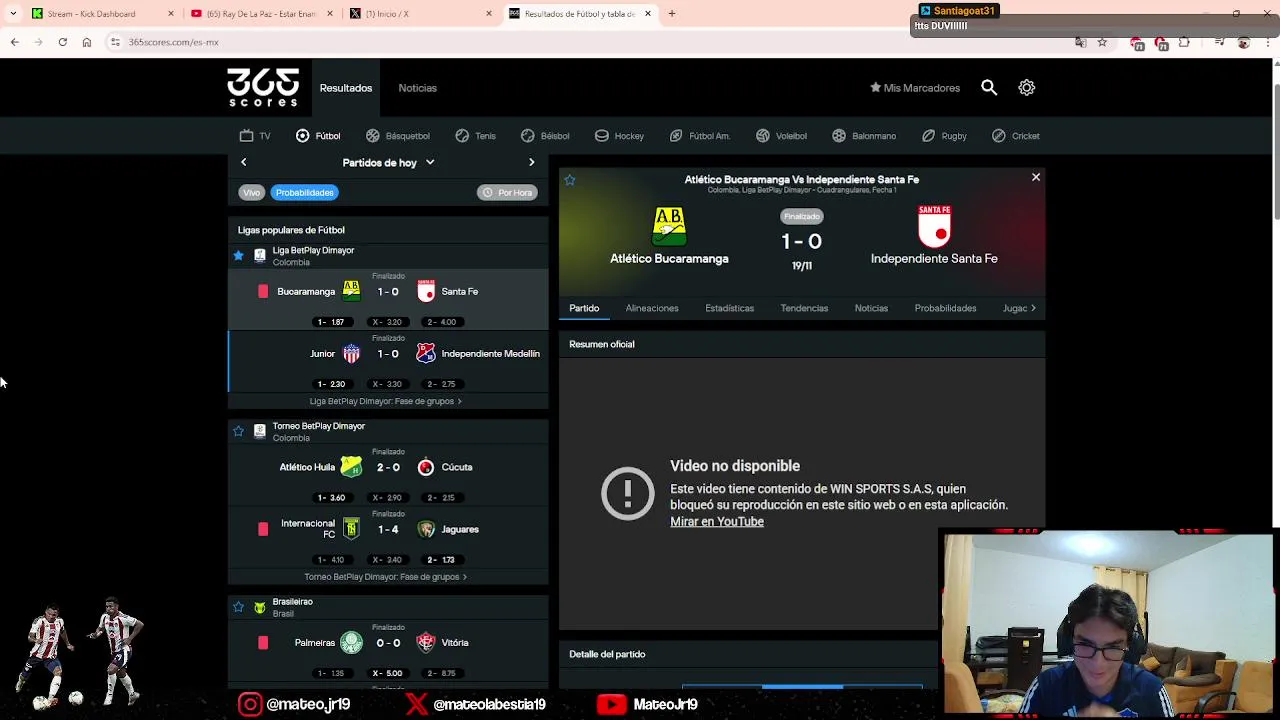Unfavorite Liga BetPlay Dimayor star
1280x720 pixels.
238,256
